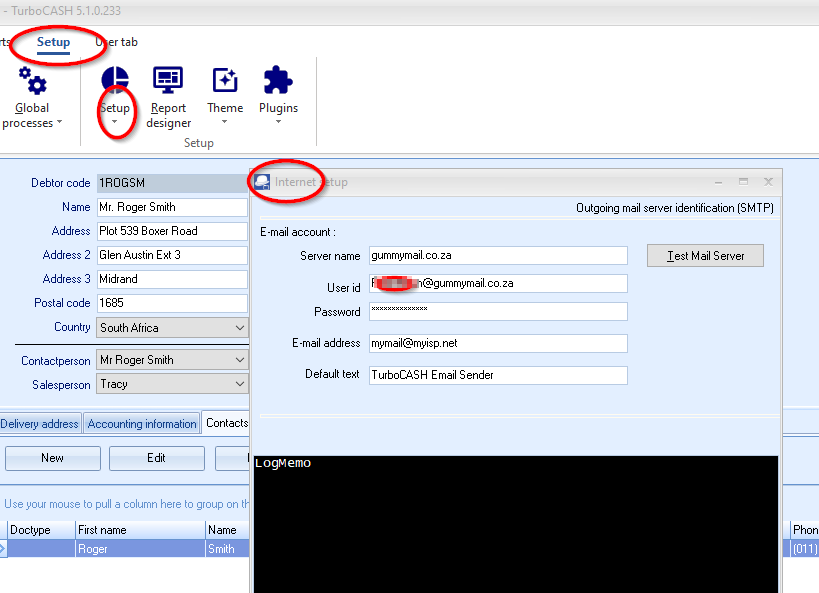The image size is (819, 593).
Task: Click the row indicator arrow of Roger row
Action: click(3, 549)
